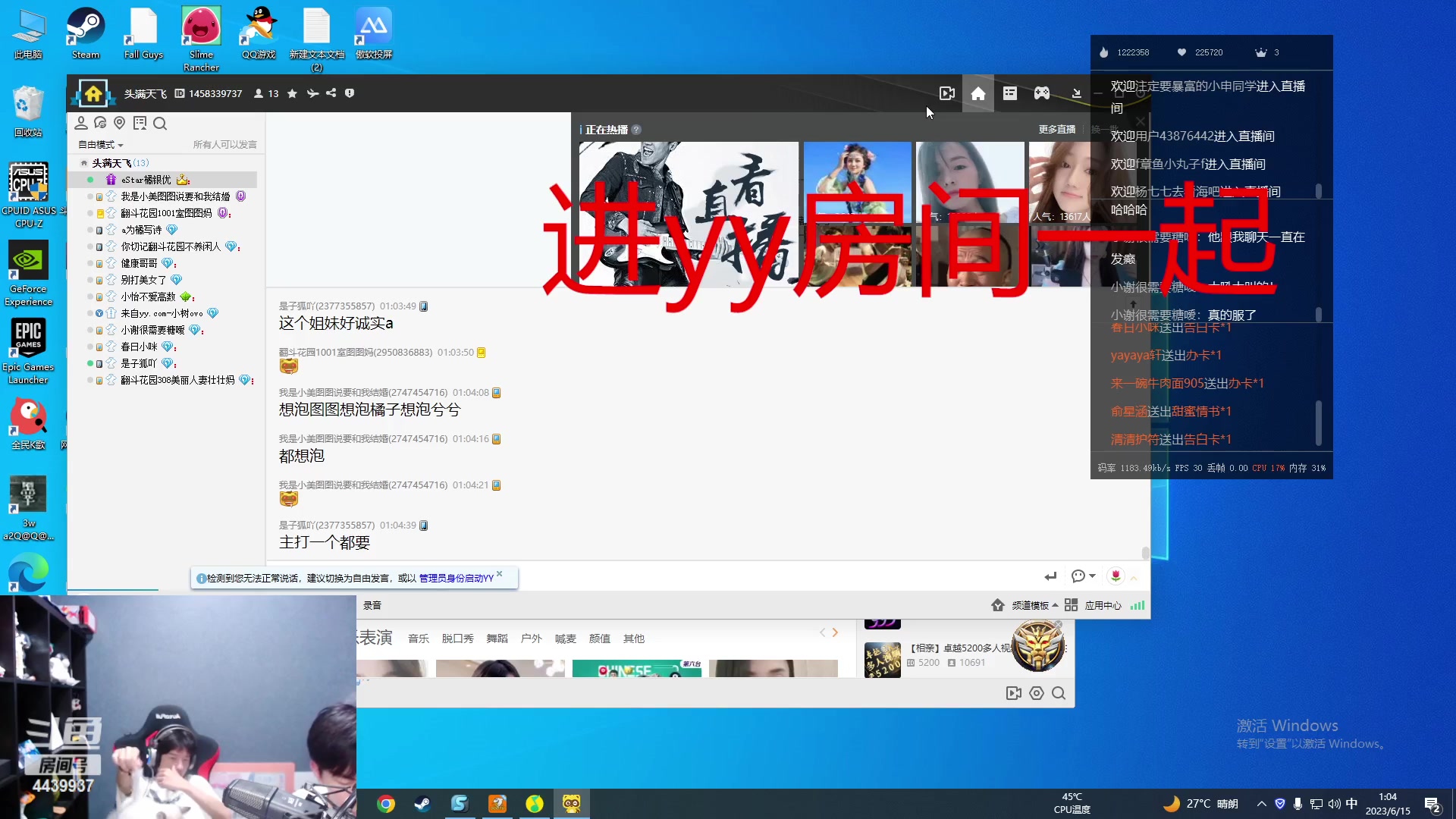Select the 脱口秀 category tab
1456x819 pixels.
point(458,639)
